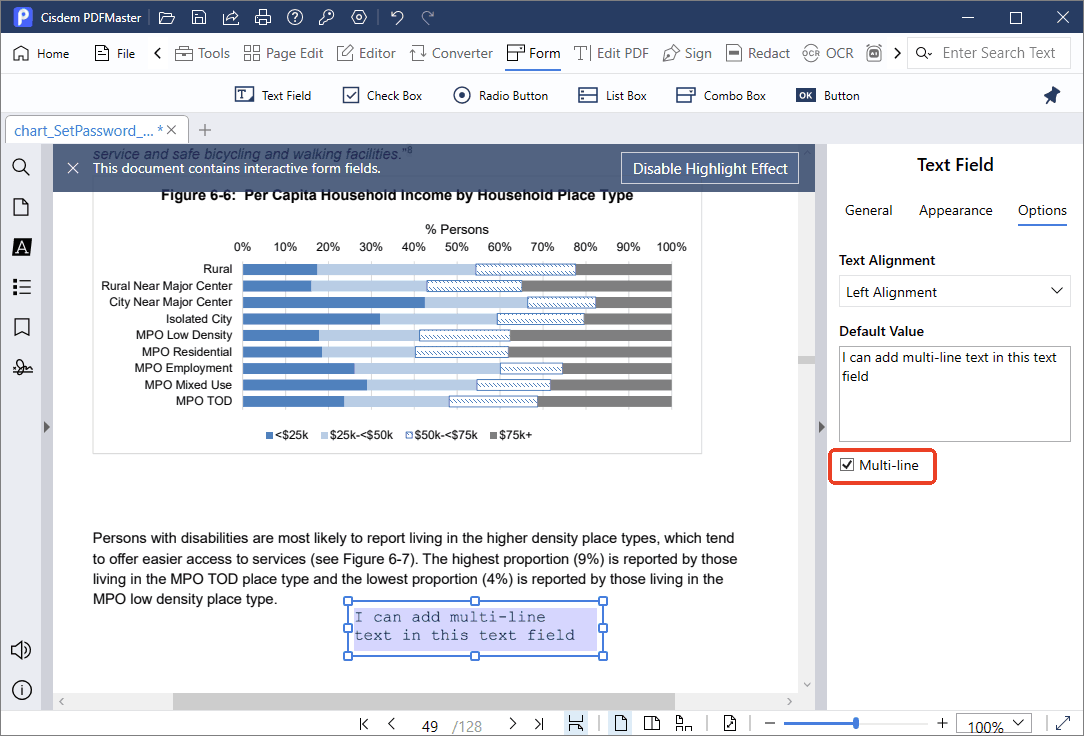Click the Disable Highlight Effect button
This screenshot has width=1084, height=736.
coord(710,169)
